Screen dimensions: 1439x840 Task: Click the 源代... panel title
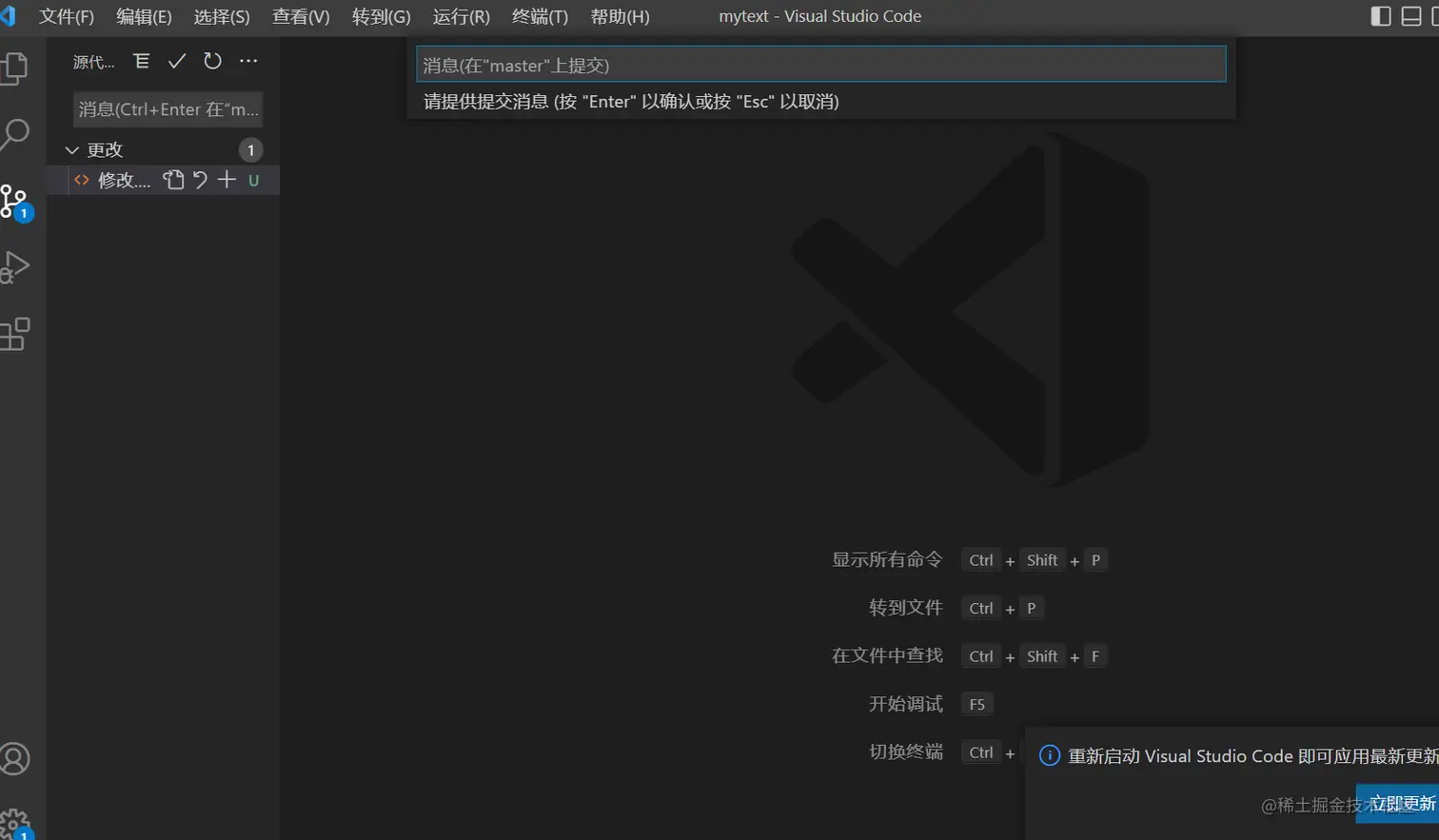point(93,62)
